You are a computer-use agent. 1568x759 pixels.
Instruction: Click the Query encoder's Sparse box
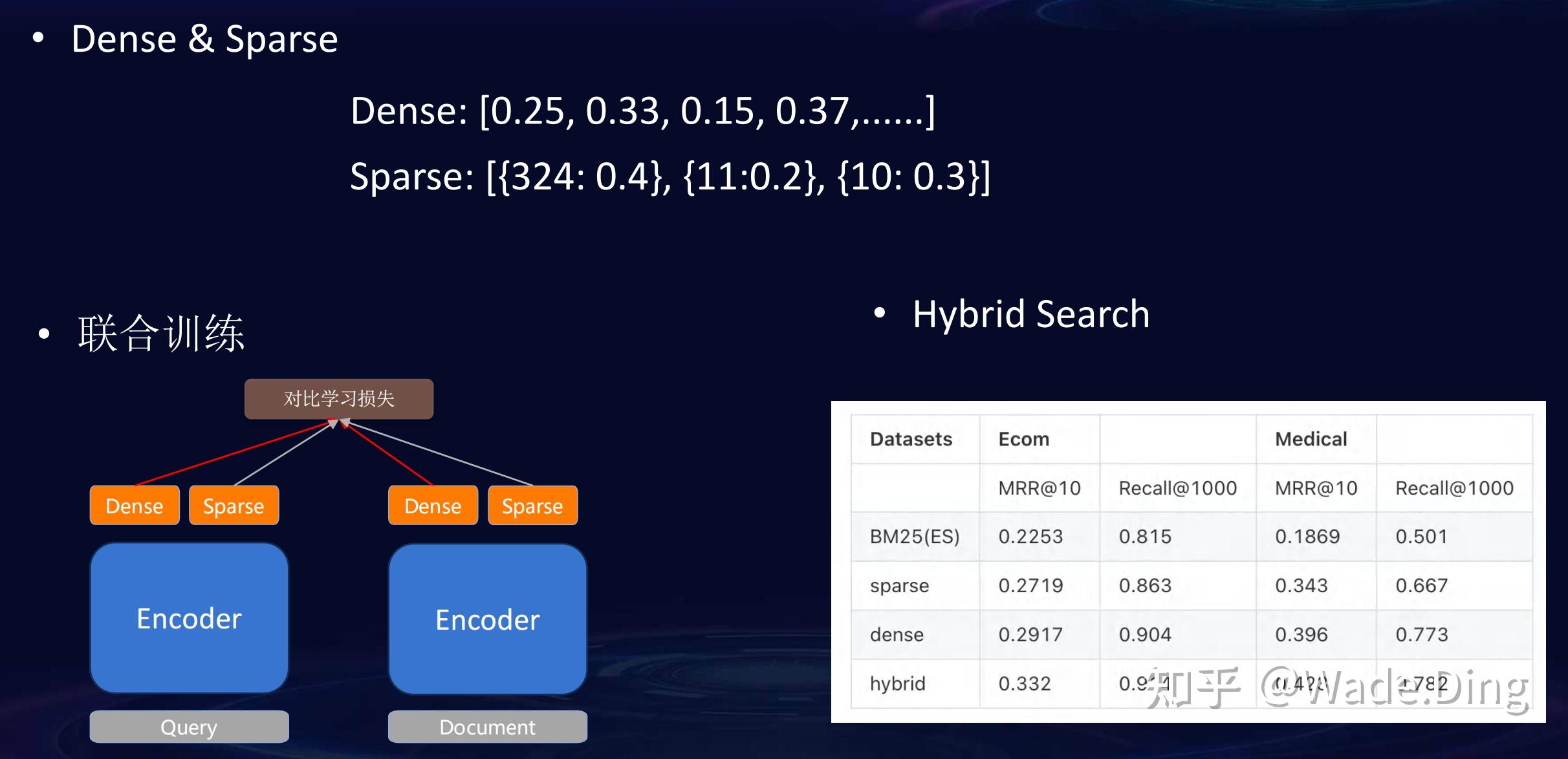tap(234, 506)
